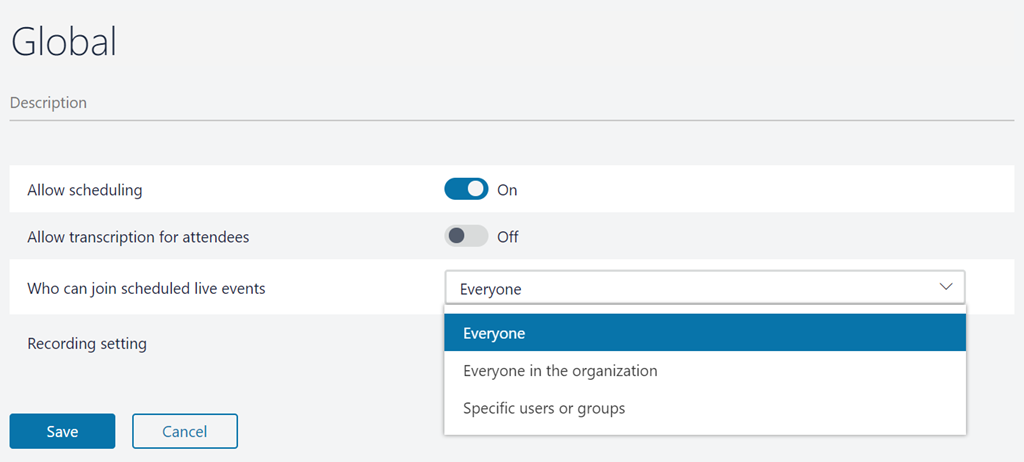Viewport: 1024px width, 462px height.
Task: Click the white knob on scheduling switch
Action: [x=476, y=189]
